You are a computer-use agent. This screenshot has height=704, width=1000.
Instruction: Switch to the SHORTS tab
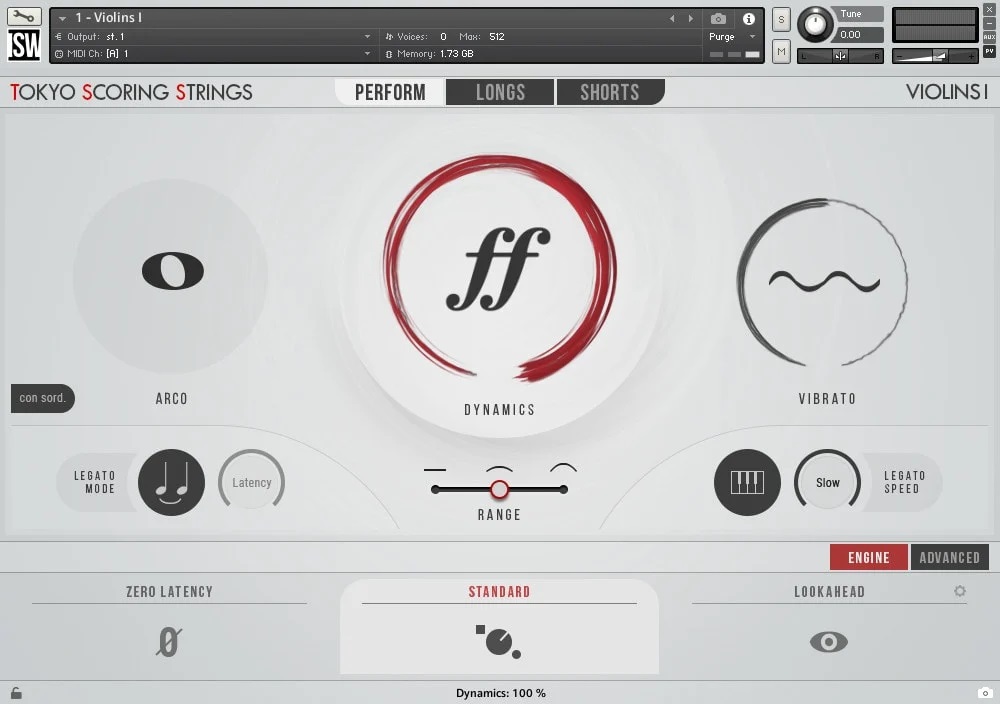pos(609,92)
